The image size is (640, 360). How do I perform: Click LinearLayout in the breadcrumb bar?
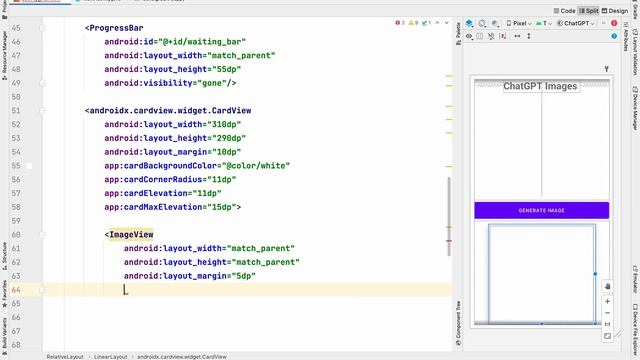tap(110, 357)
